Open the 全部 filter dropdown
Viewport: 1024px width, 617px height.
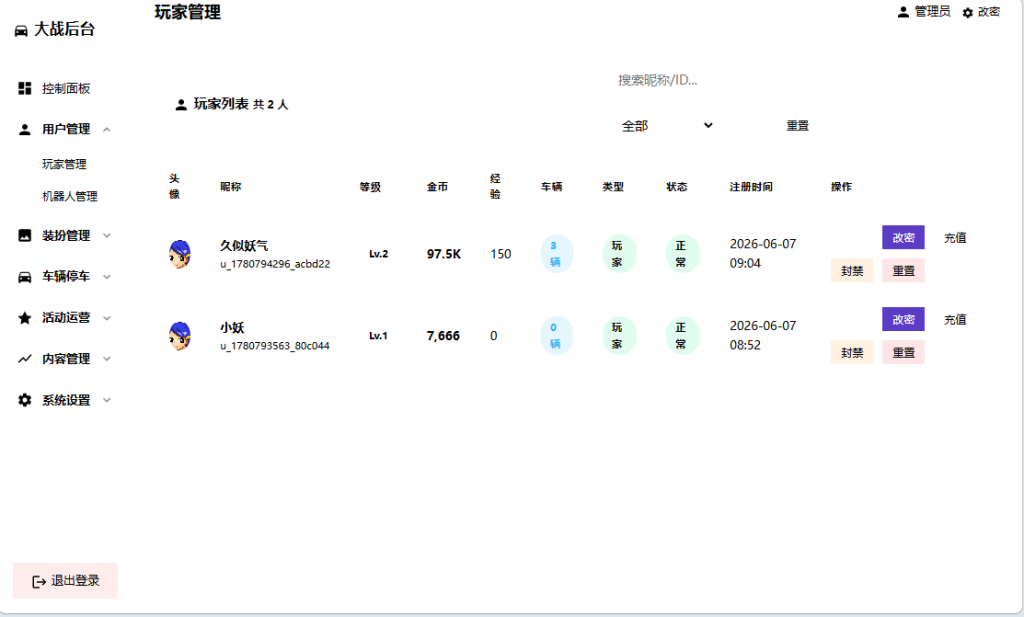(667, 125)
